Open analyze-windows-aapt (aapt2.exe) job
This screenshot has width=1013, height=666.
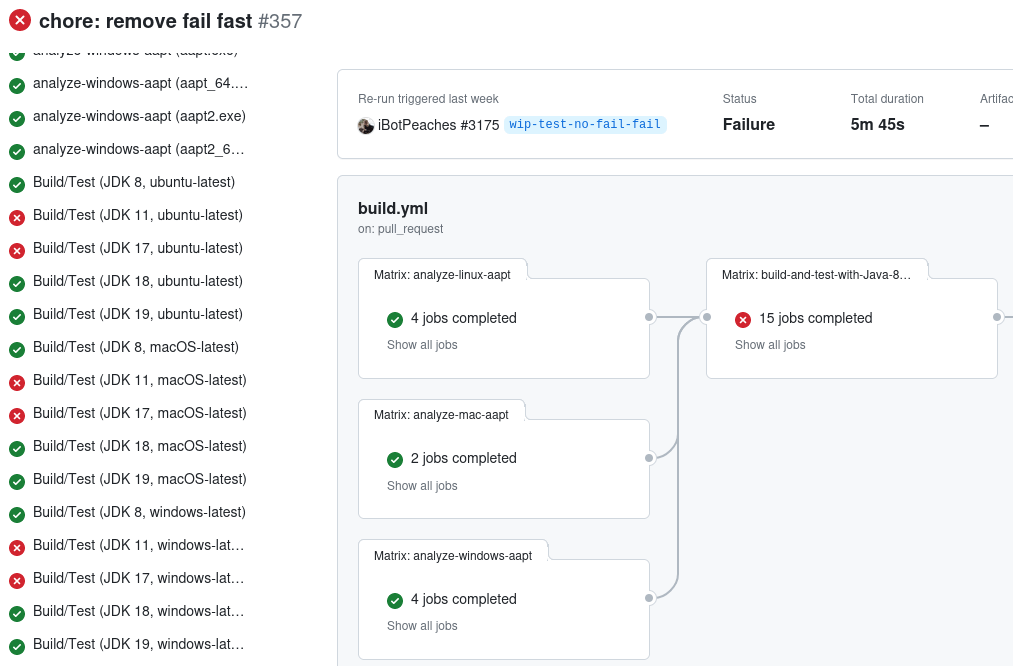click(x=139, y=116)
